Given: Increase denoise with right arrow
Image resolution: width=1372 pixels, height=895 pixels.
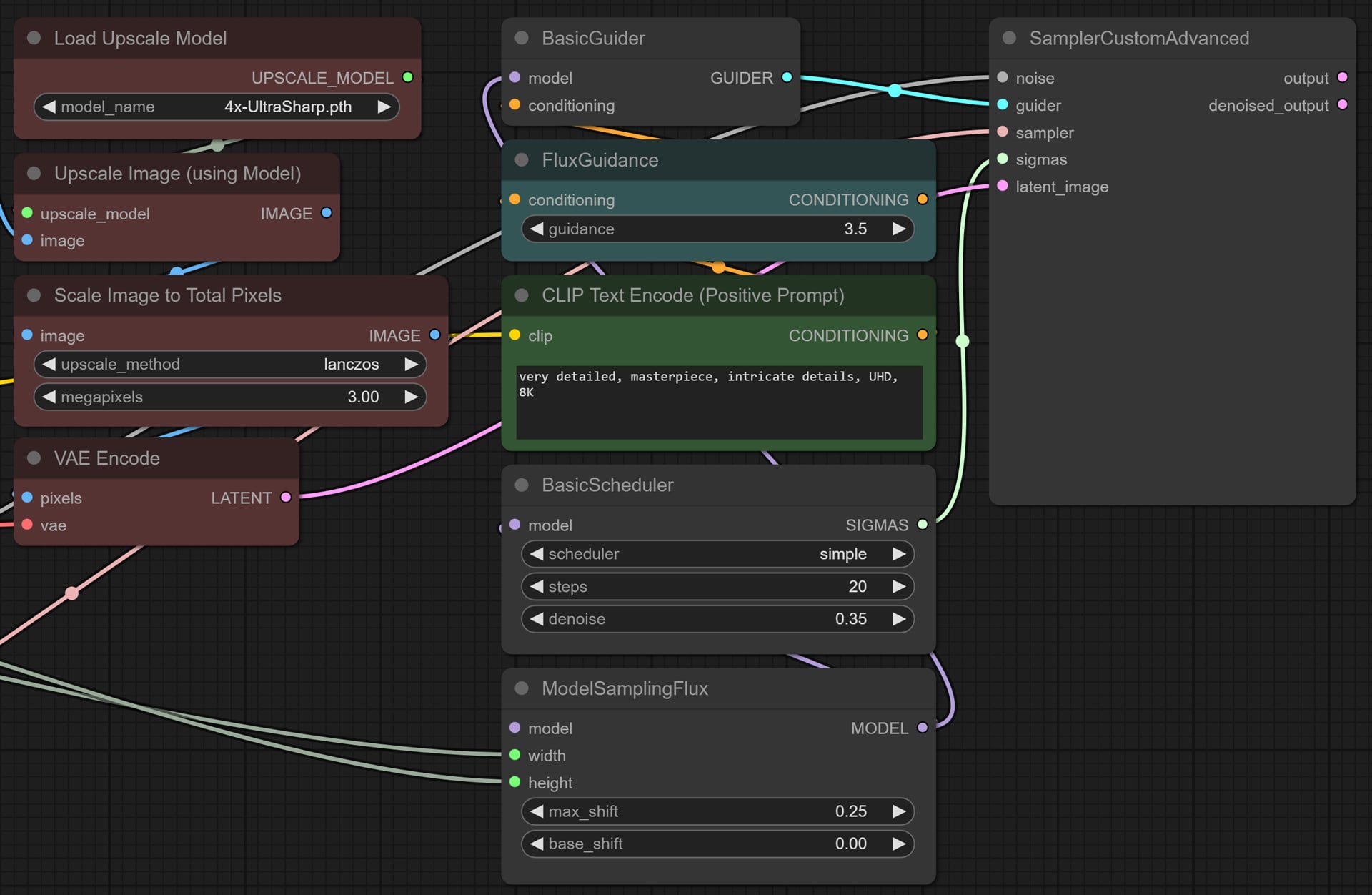Looking at the screenshot, I should pos(899,618).
